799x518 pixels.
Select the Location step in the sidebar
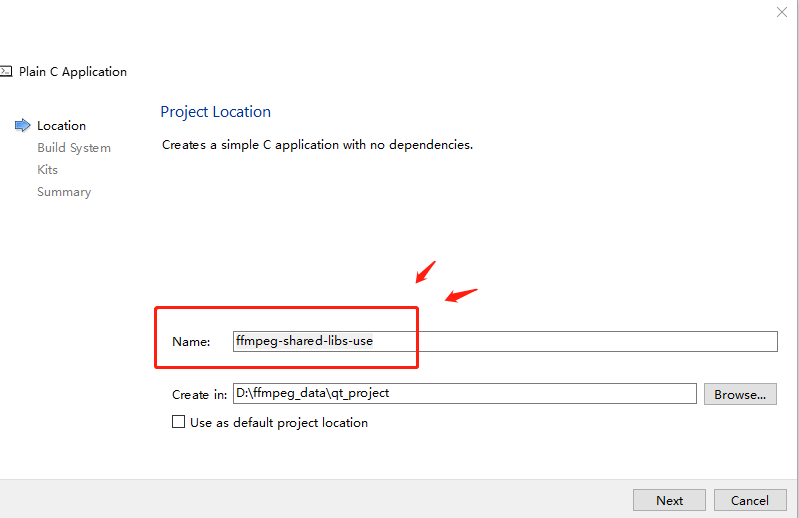61,126
